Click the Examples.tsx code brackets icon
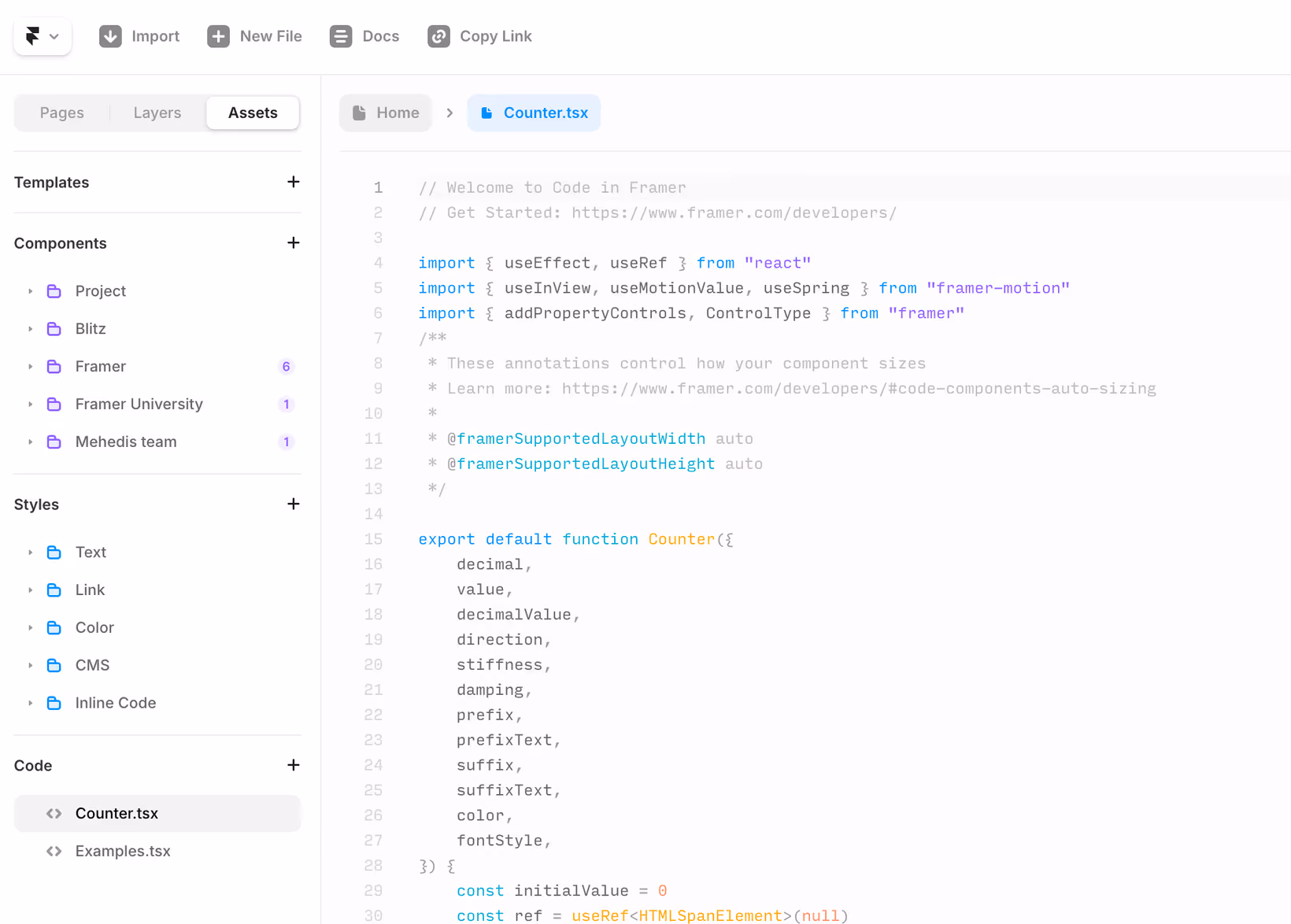Screen dimensions: 1291x924 [x=54, y=852]
